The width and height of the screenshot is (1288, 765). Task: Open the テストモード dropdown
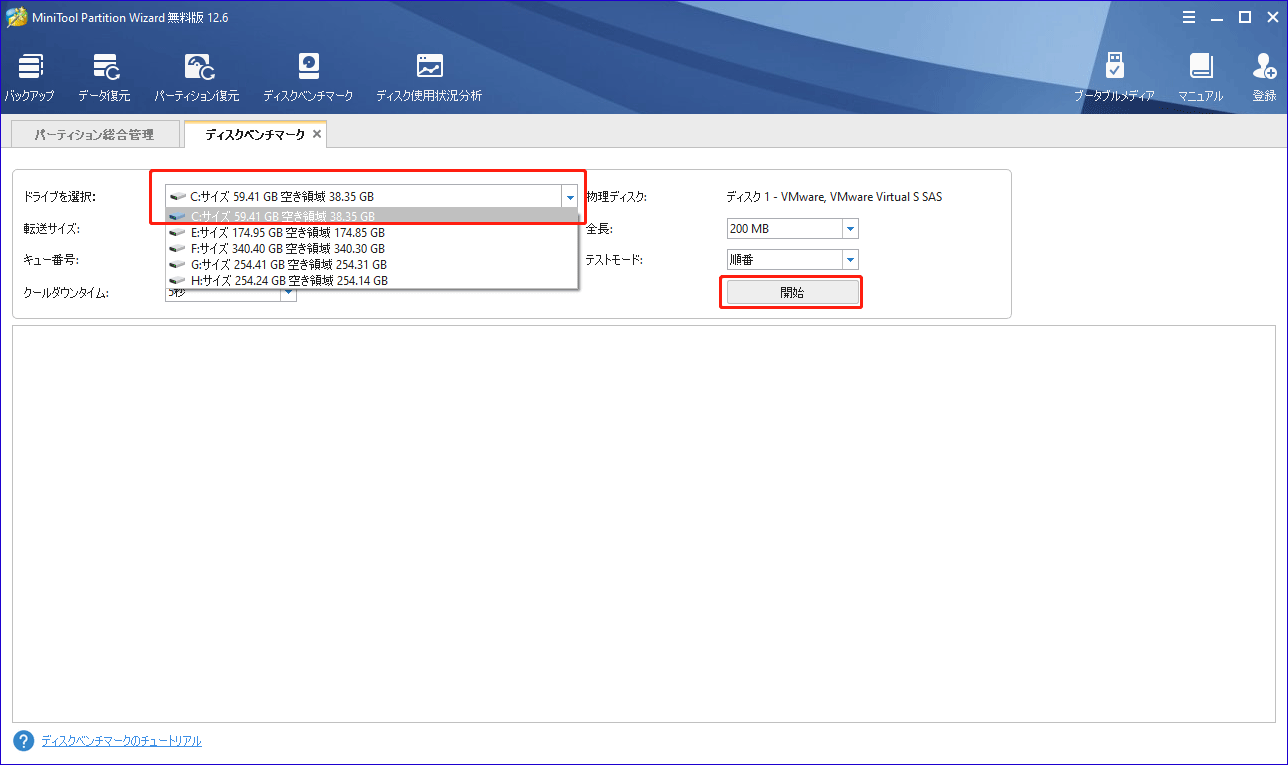849,259
